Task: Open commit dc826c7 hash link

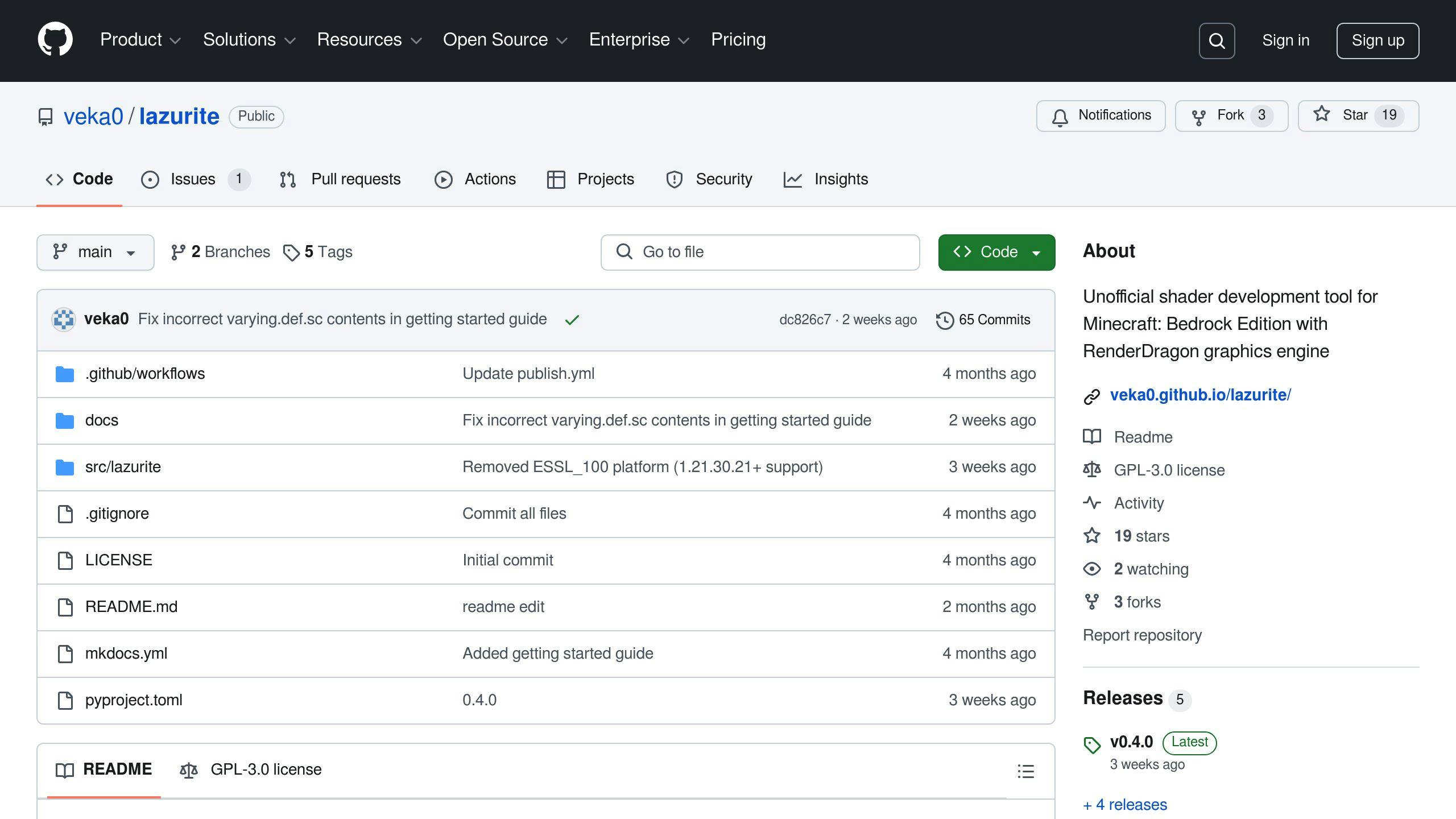Action: (x=805, y=320)
